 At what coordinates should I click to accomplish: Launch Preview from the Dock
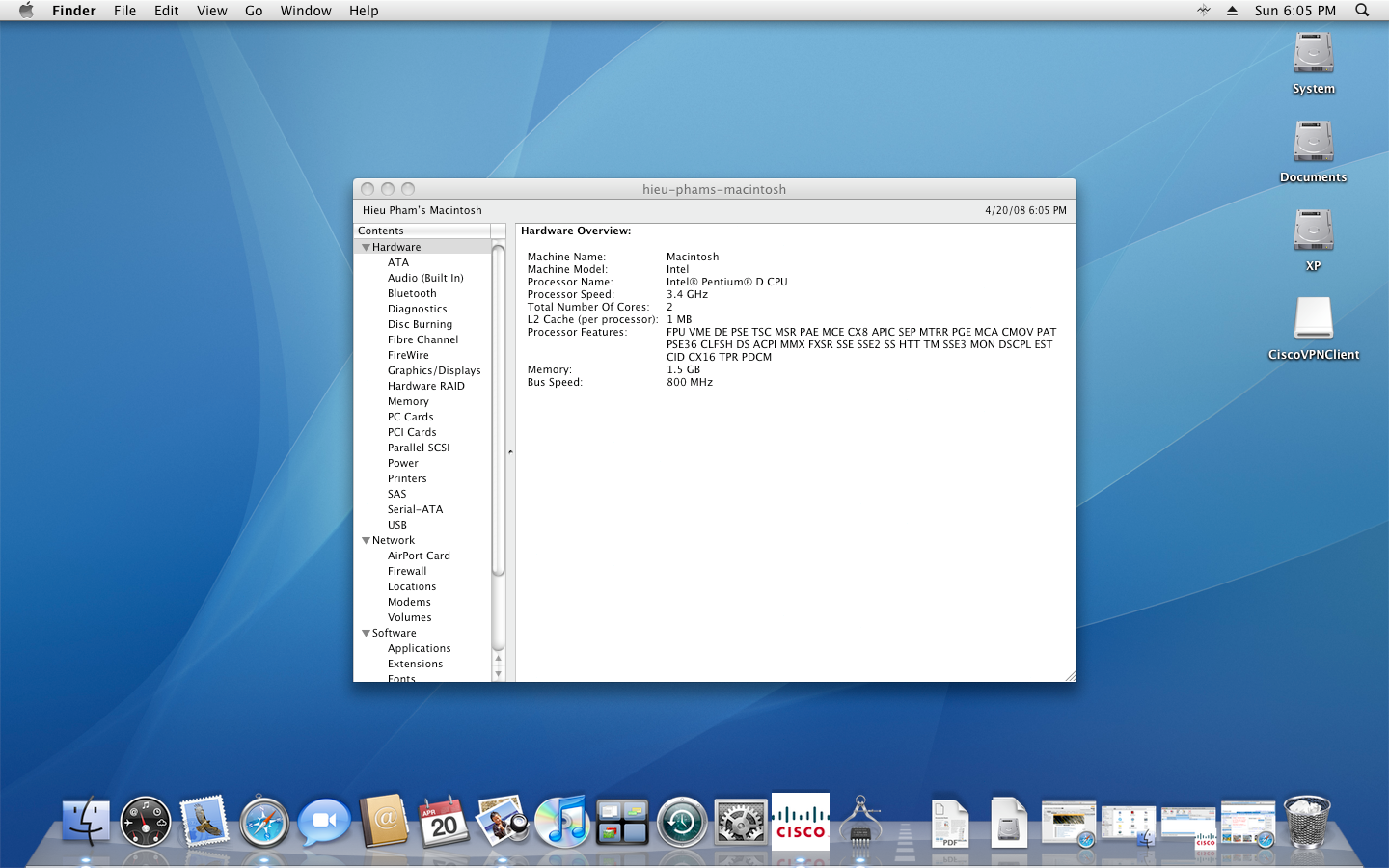pos(503,822)
